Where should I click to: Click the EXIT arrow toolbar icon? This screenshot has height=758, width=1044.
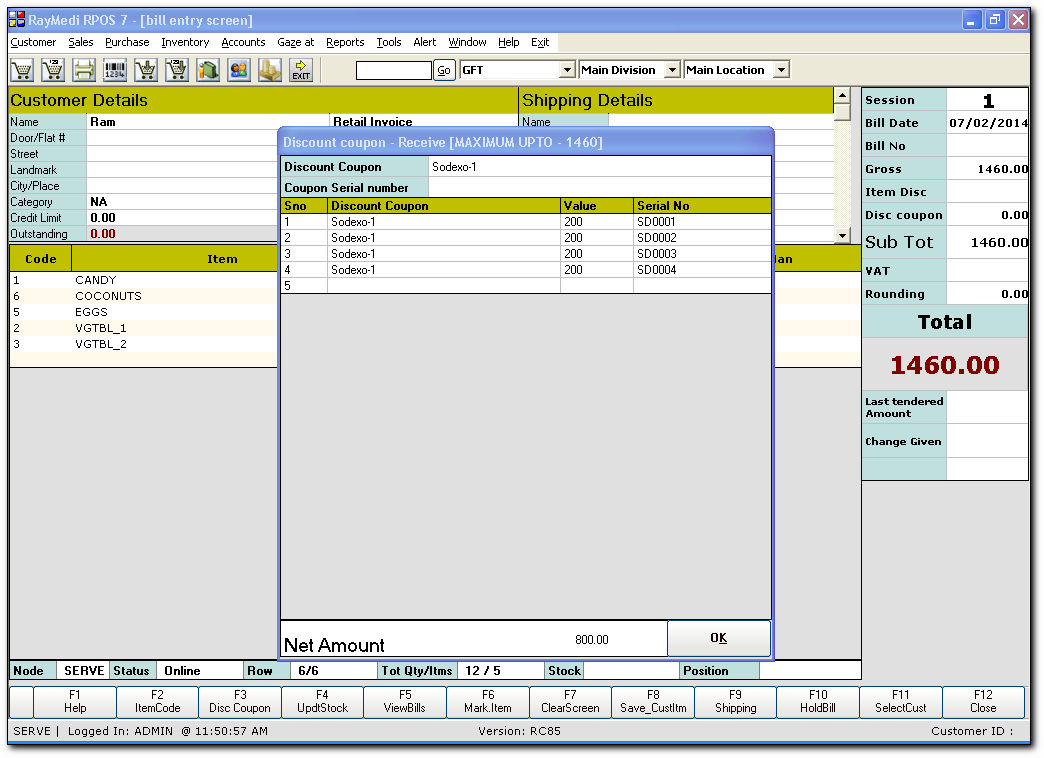[x=301, y=70]
